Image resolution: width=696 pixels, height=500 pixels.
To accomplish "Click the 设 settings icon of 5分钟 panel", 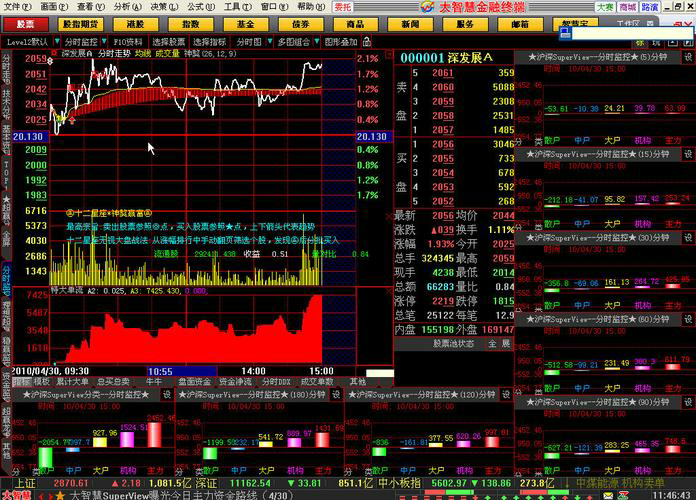I will 688,57.
